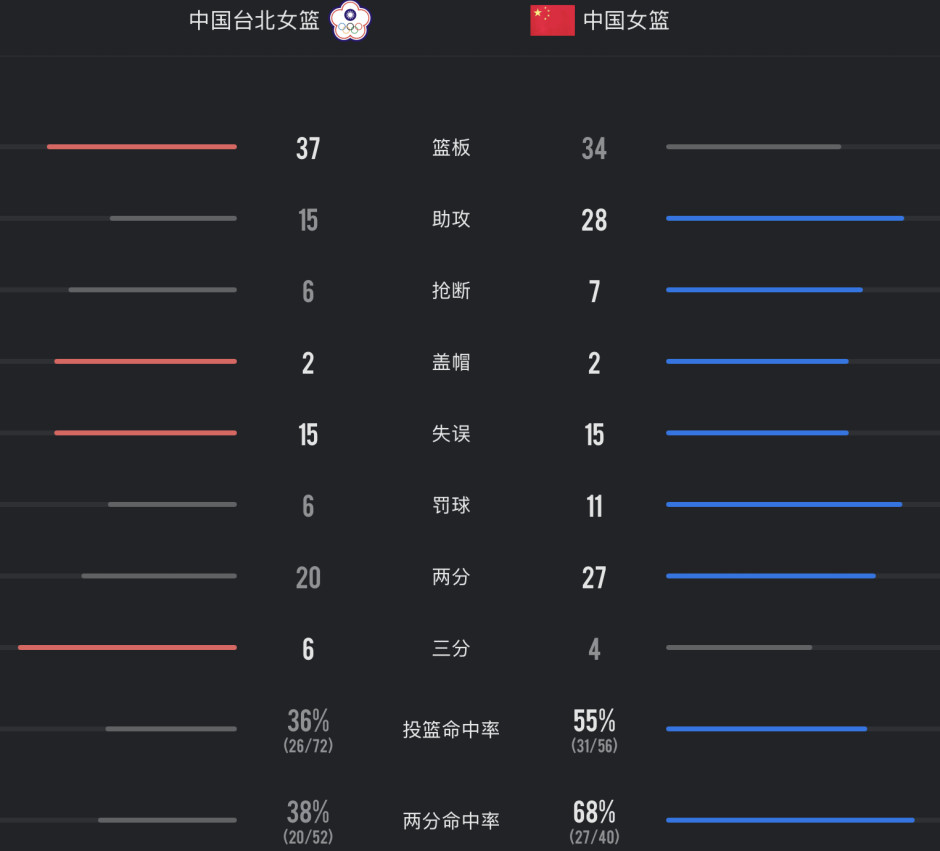Select the 助攻 assists stat label
Screen dimensions: 940x851
(x=451, y=219)
